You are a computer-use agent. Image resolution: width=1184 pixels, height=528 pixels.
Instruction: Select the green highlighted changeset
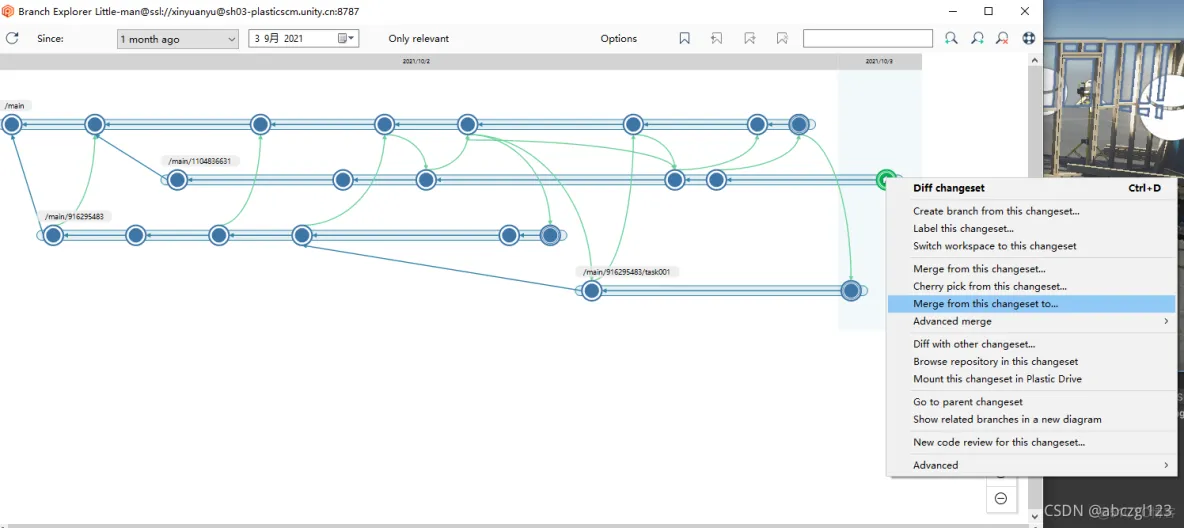(886, 180)
